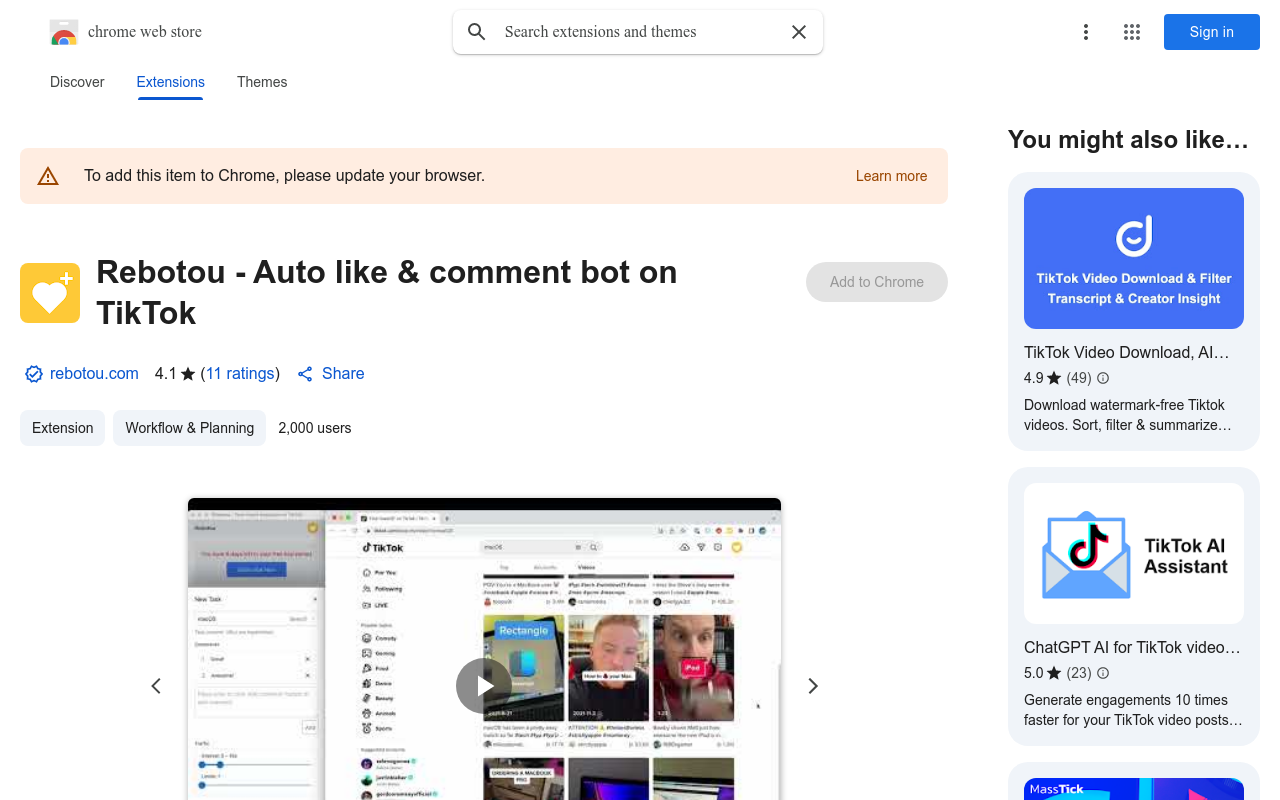Open the TikTok Video Download & Filter thumbnail
Screen dimensions: 1280x800
1134,258
